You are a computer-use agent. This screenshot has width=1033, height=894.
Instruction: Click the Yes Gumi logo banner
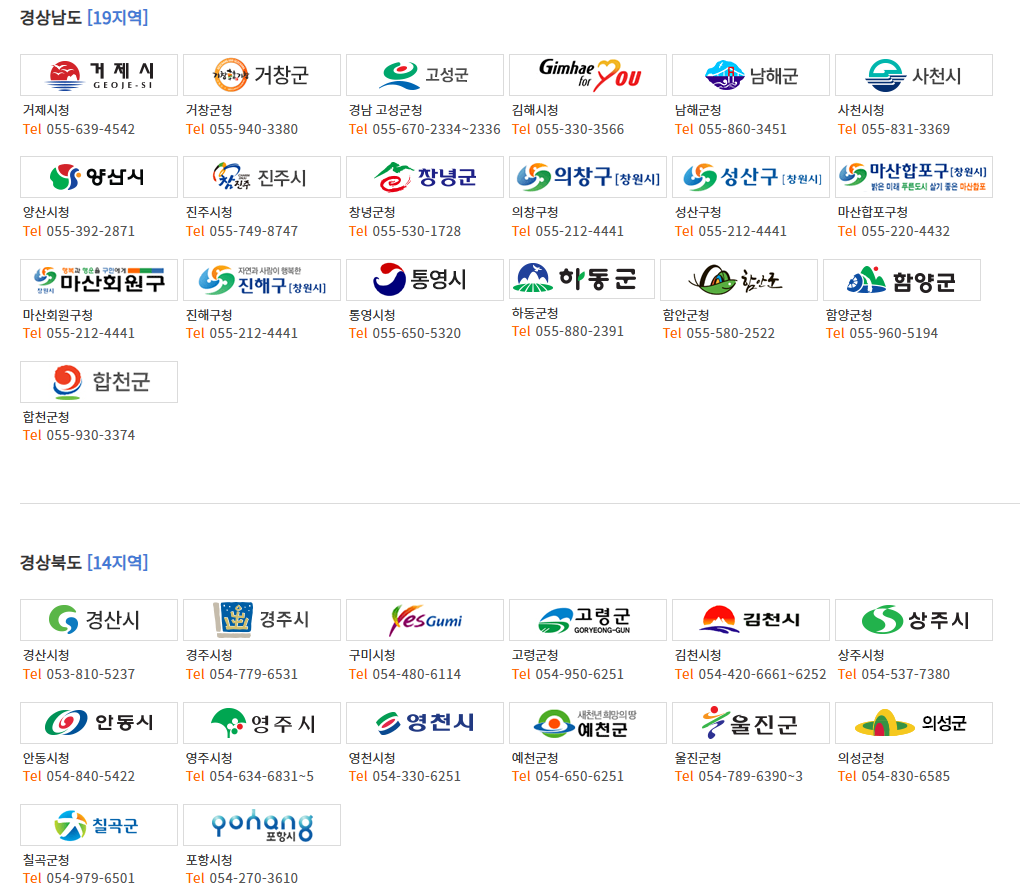click(x=425, y=620)
